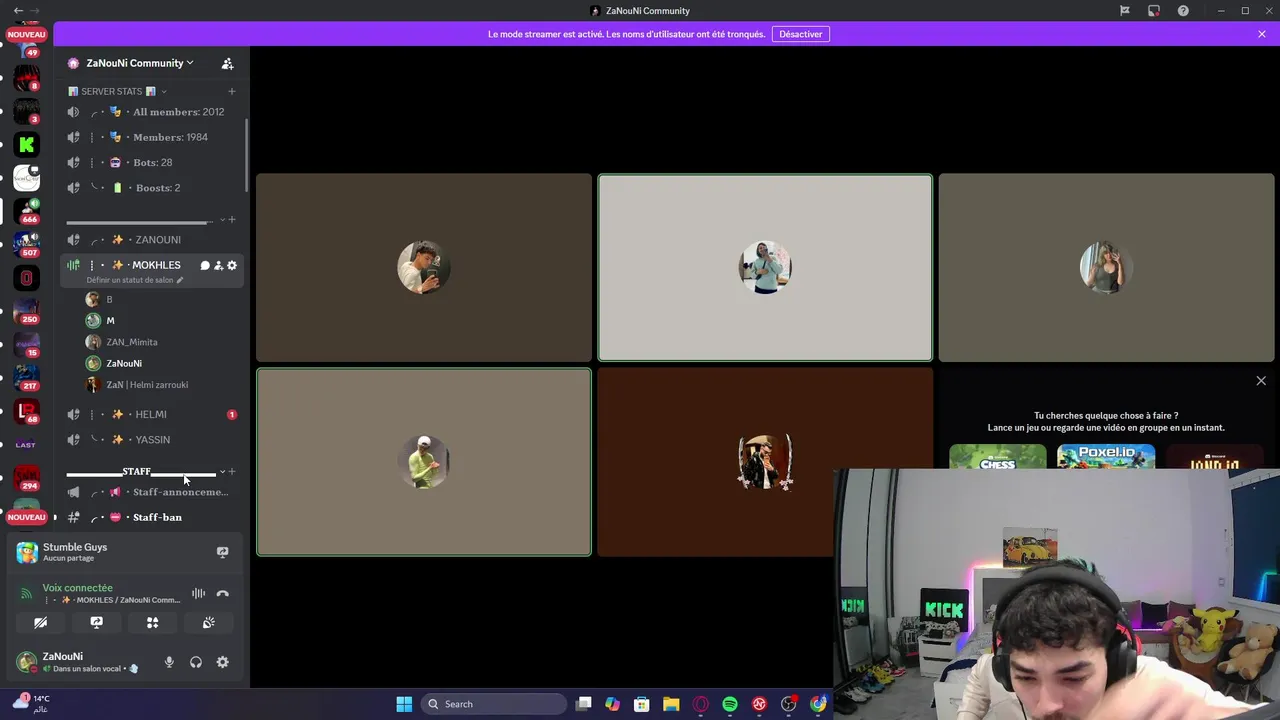Join the HELMI voice channel
The image size is (1280, 720).
click(152, 414)
